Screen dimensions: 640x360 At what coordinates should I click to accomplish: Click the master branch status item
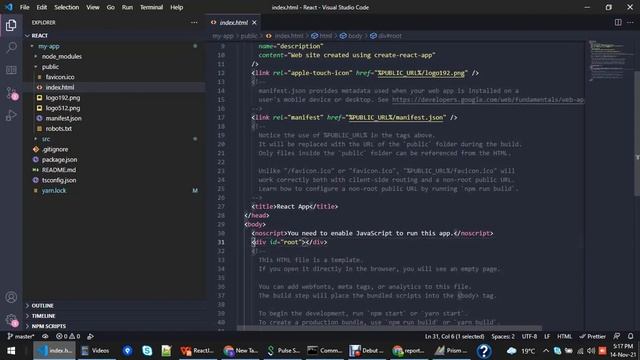(20, 336)
